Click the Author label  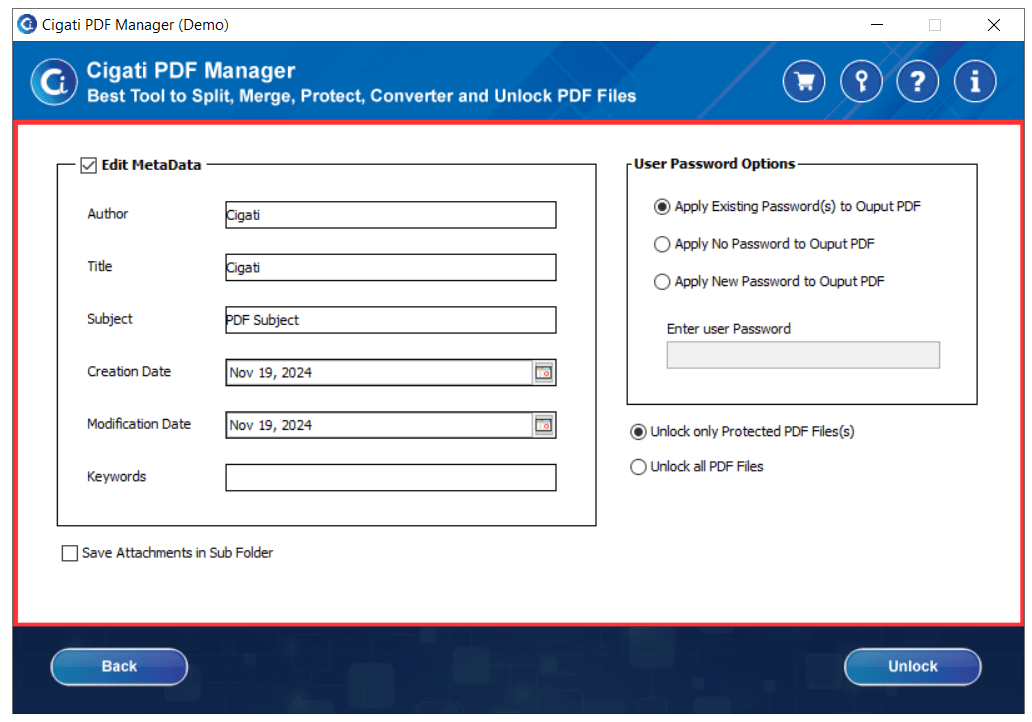[x=108, y=214]
